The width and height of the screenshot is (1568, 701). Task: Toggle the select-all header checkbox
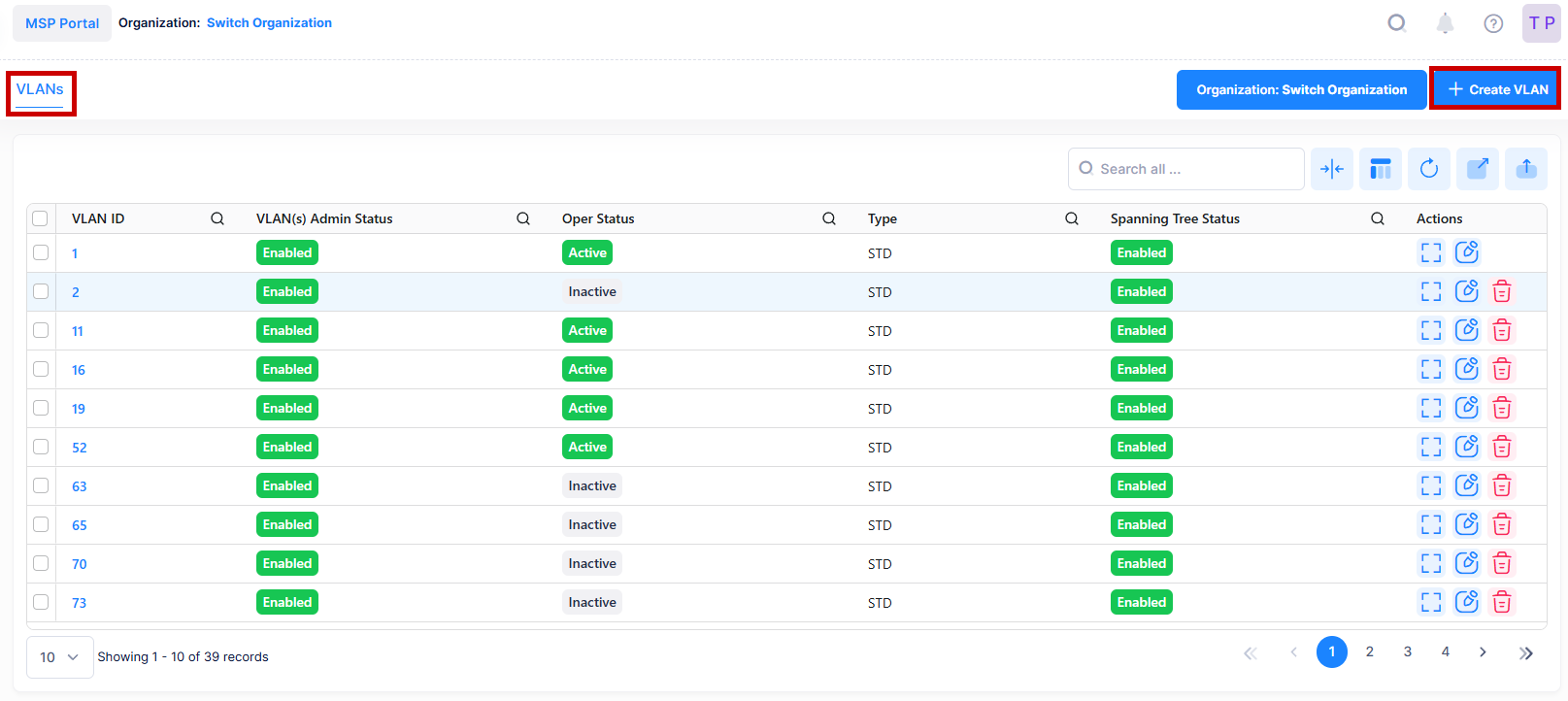tap(40, 218)
